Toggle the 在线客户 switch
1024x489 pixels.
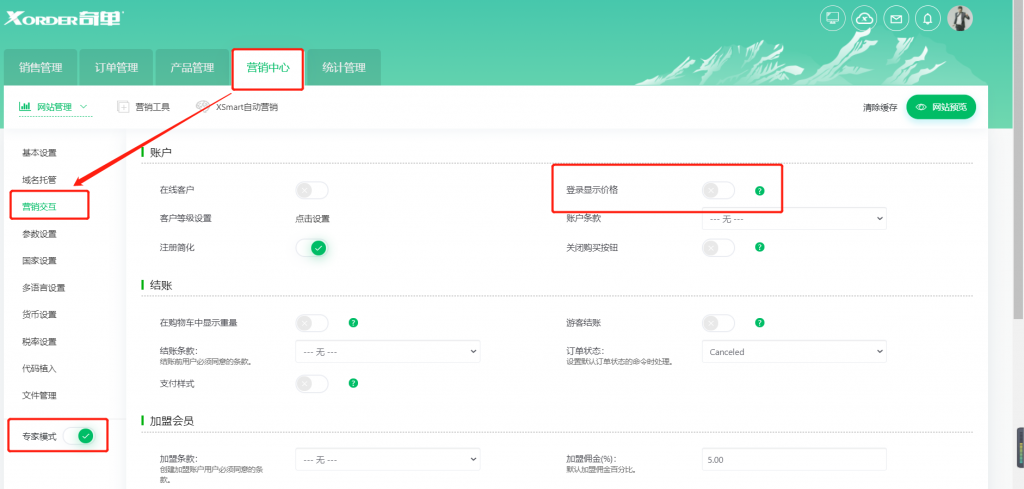click(x=312, y=191)
